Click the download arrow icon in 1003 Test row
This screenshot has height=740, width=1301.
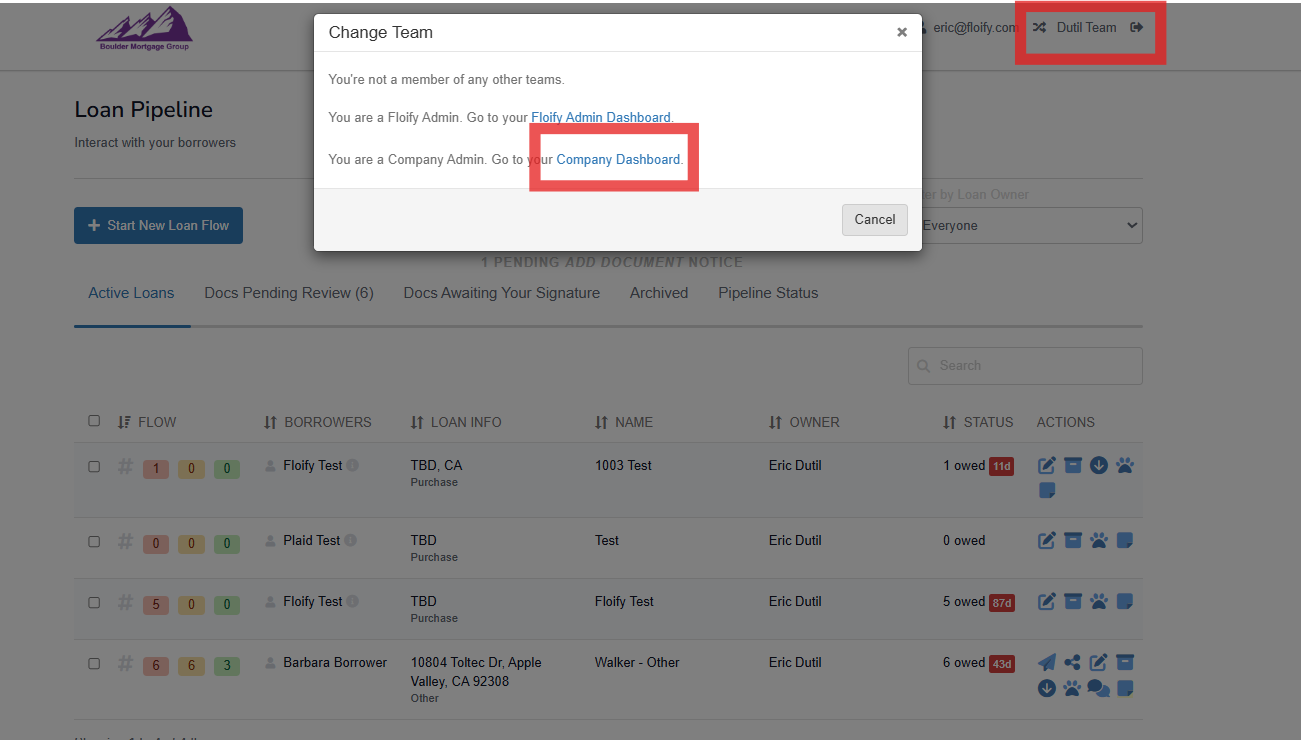tap(1098, 466)
